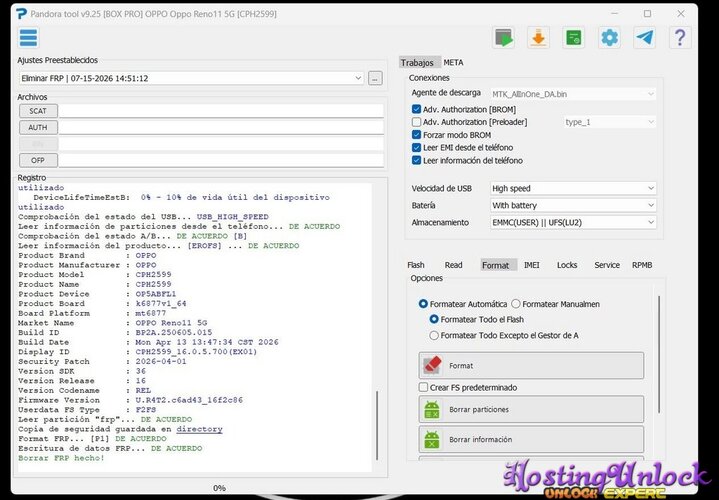Screen dimensions: 719x500
Task: Click the 'OP5ABFL1' Product Device value
Action: [156, 294]
